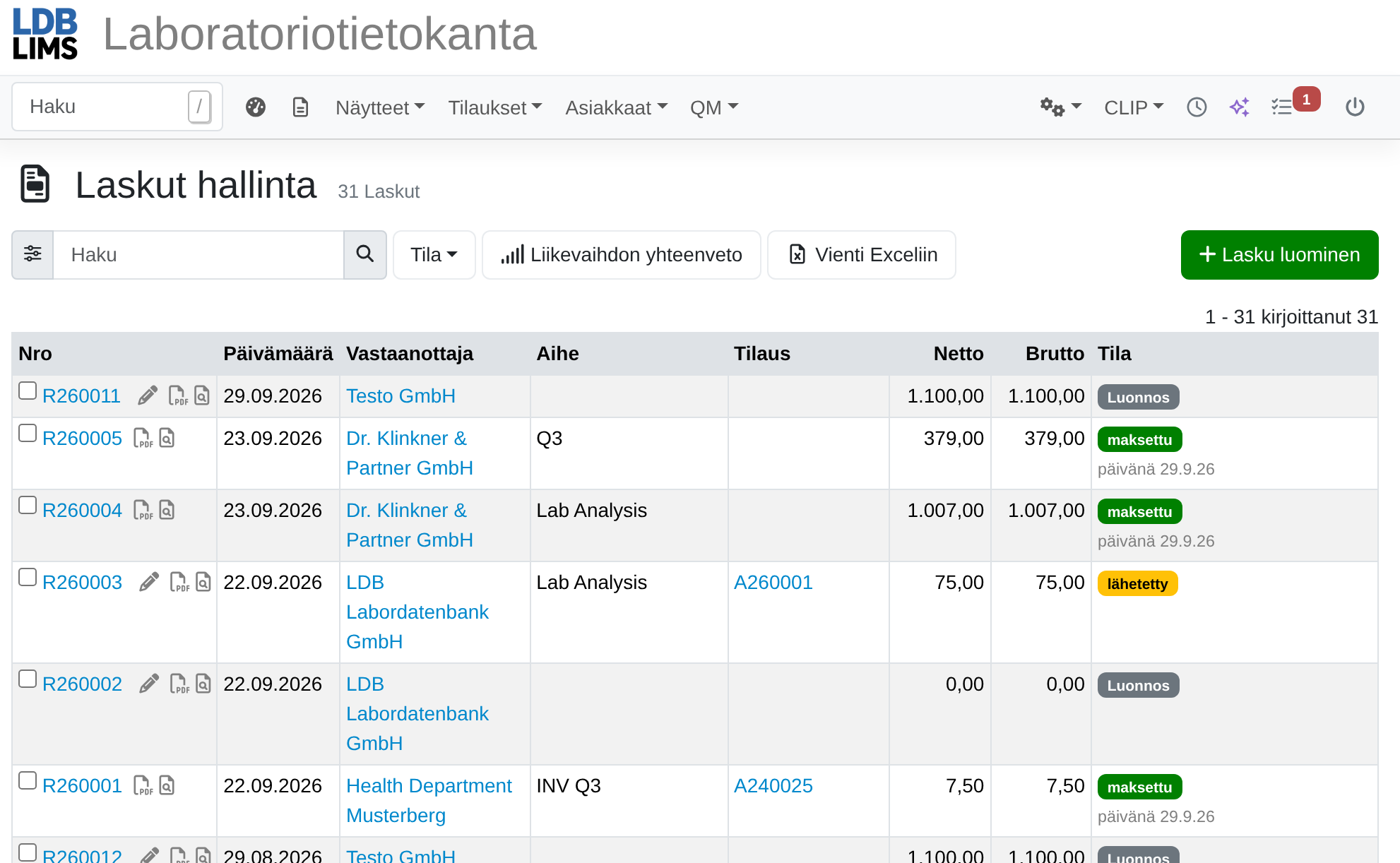Open the task list with badge 1
Viewport: 1400px width, 863px height.
(x=1294, y=105)
